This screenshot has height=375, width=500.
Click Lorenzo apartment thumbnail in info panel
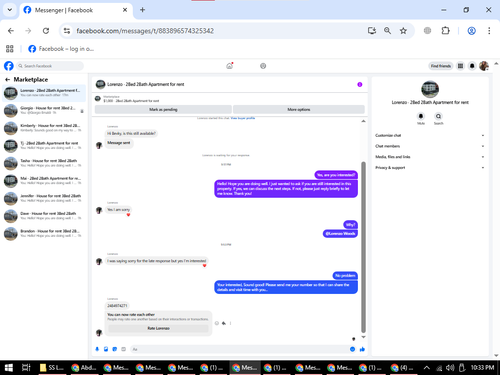click(430, 89)
